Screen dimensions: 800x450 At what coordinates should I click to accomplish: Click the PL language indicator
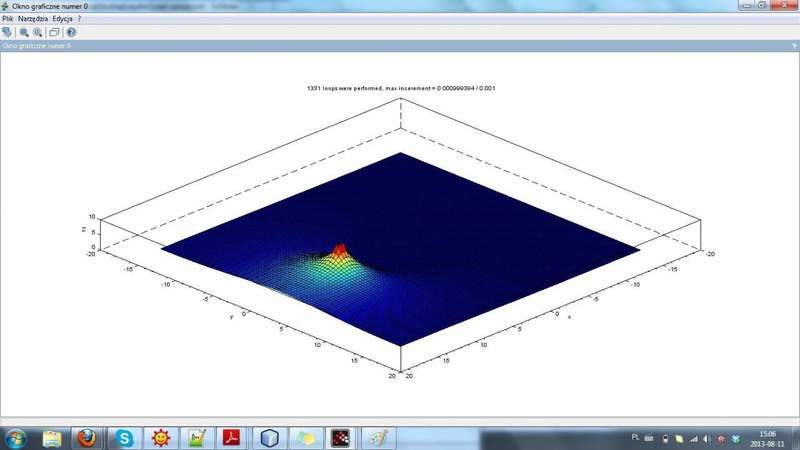636,437
